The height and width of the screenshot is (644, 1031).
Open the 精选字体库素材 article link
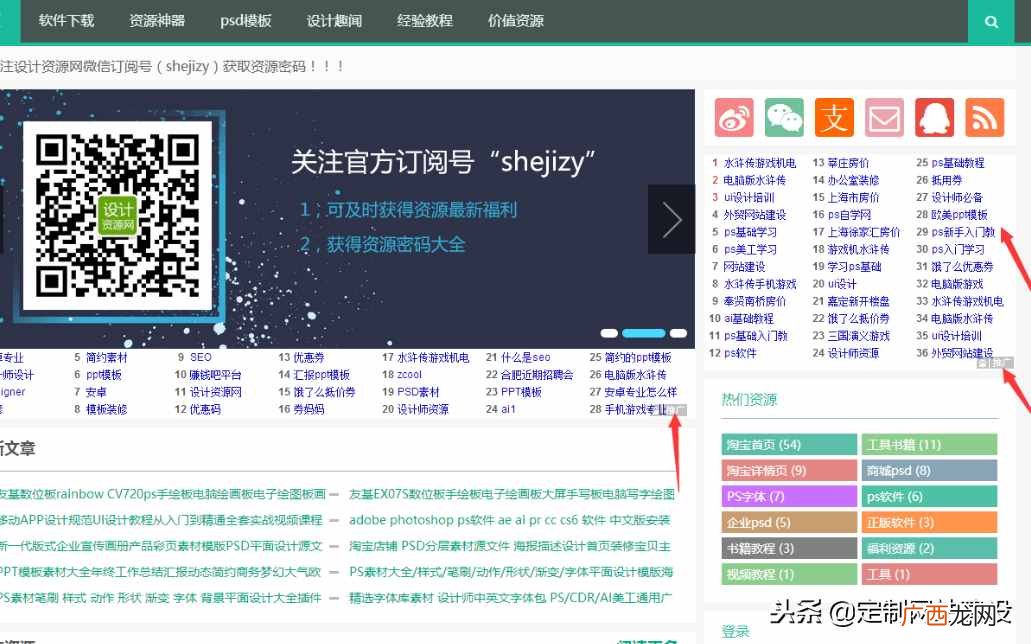click(x=510, y=597)
